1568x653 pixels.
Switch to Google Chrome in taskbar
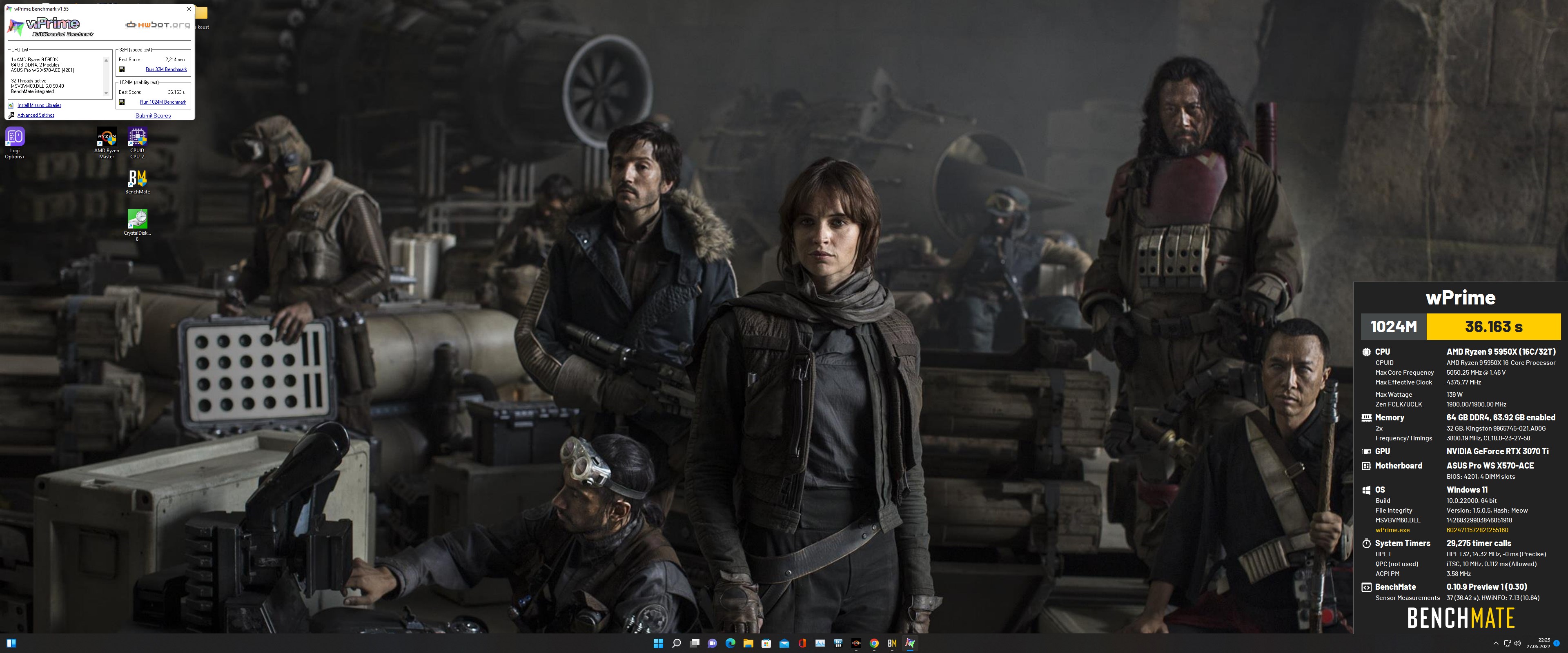[874, 643]
